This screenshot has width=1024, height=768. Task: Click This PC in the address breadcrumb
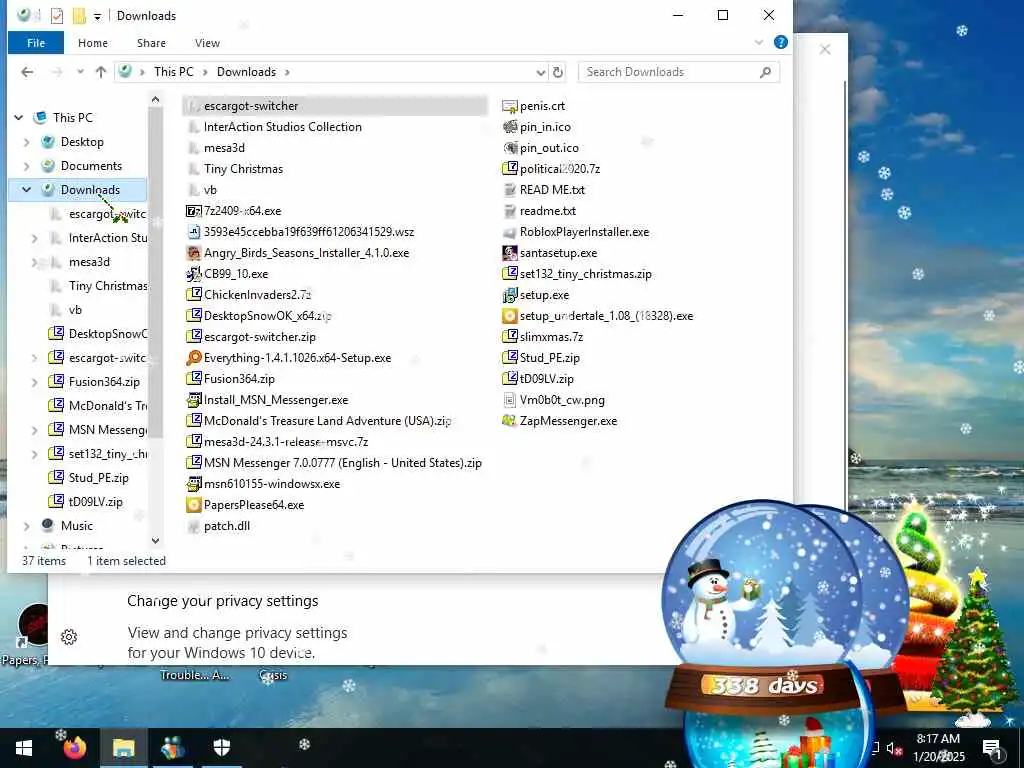coord(174,72)
